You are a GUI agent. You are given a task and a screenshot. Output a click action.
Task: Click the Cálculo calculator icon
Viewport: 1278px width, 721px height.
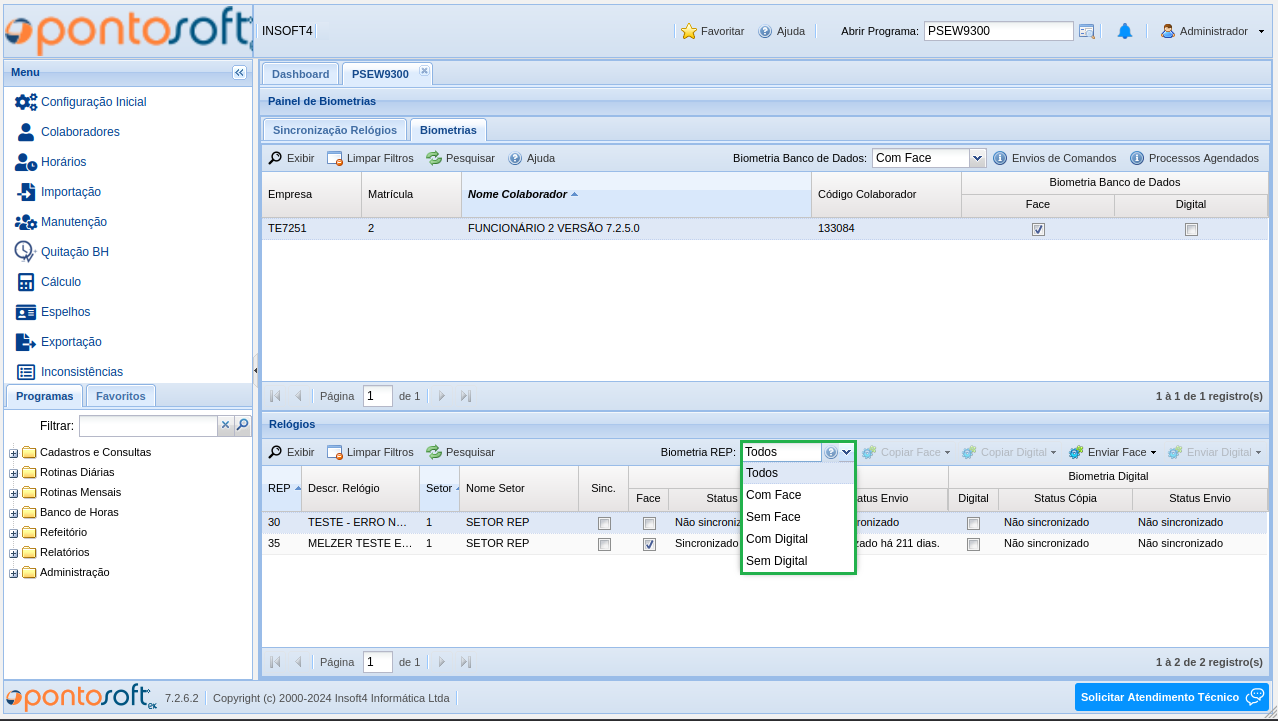(26, 282)
